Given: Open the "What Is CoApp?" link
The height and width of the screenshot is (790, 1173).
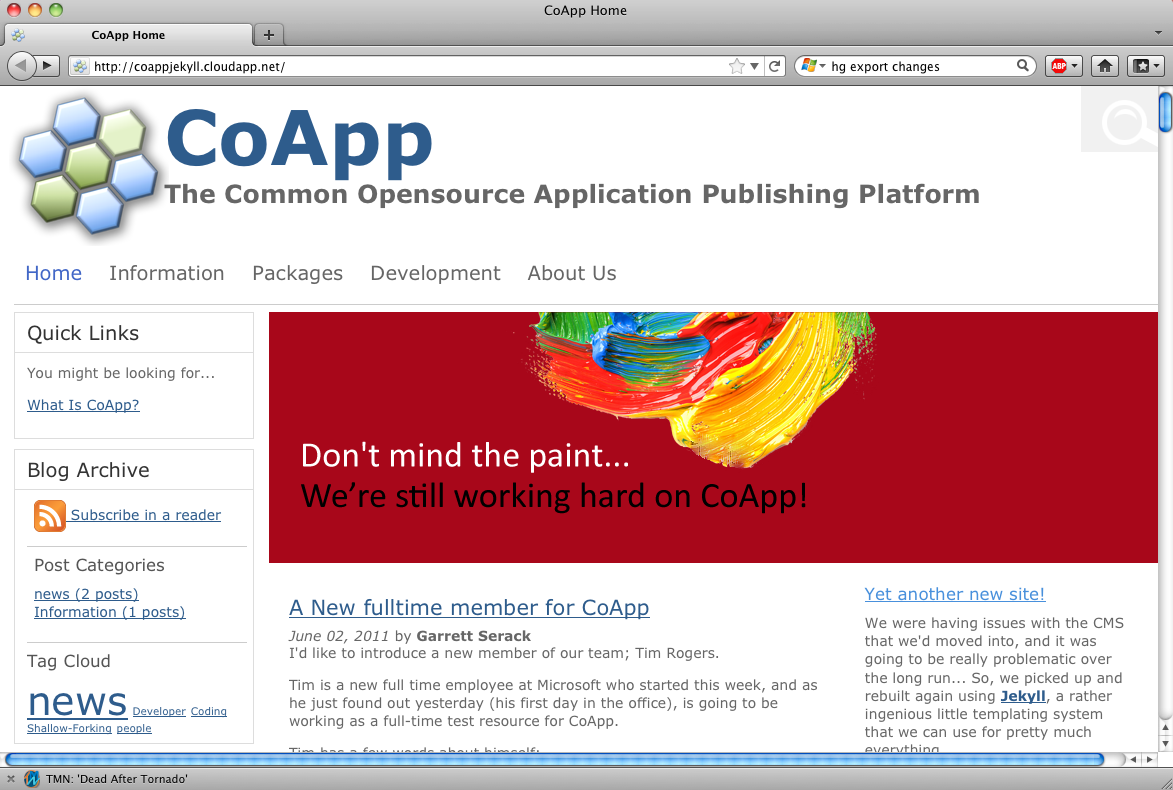Looking at the screenshot, I should tap(83, 405).
